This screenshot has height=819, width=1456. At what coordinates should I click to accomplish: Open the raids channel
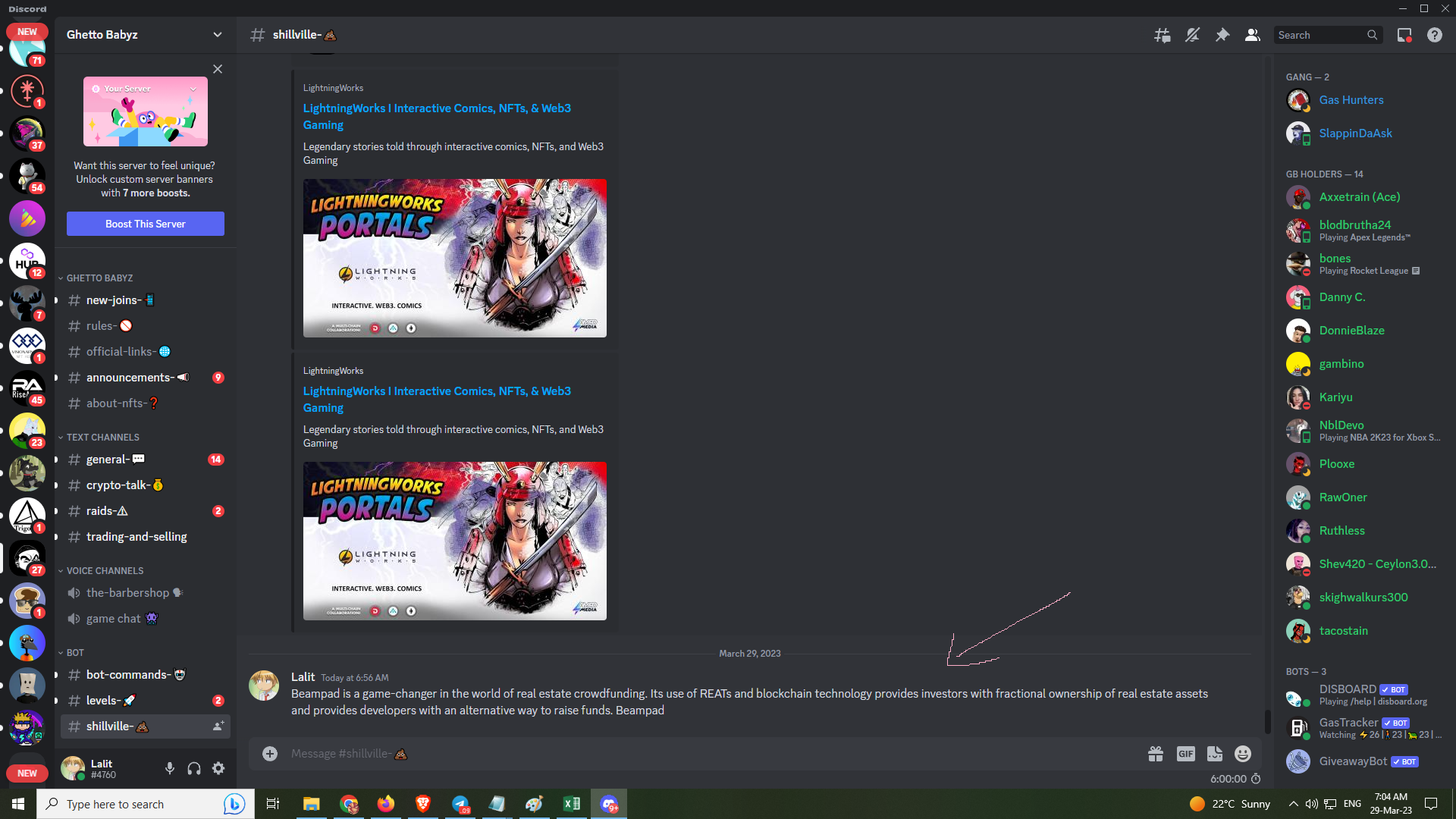146,511
